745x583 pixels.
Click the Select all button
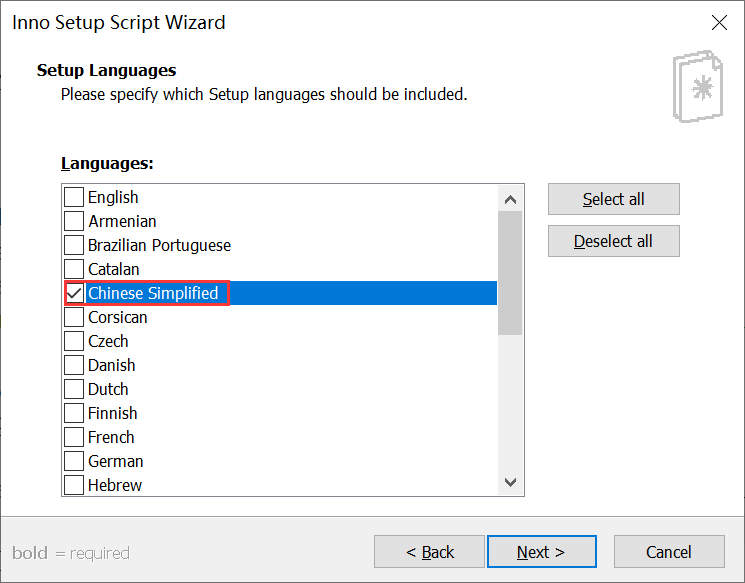613,199
